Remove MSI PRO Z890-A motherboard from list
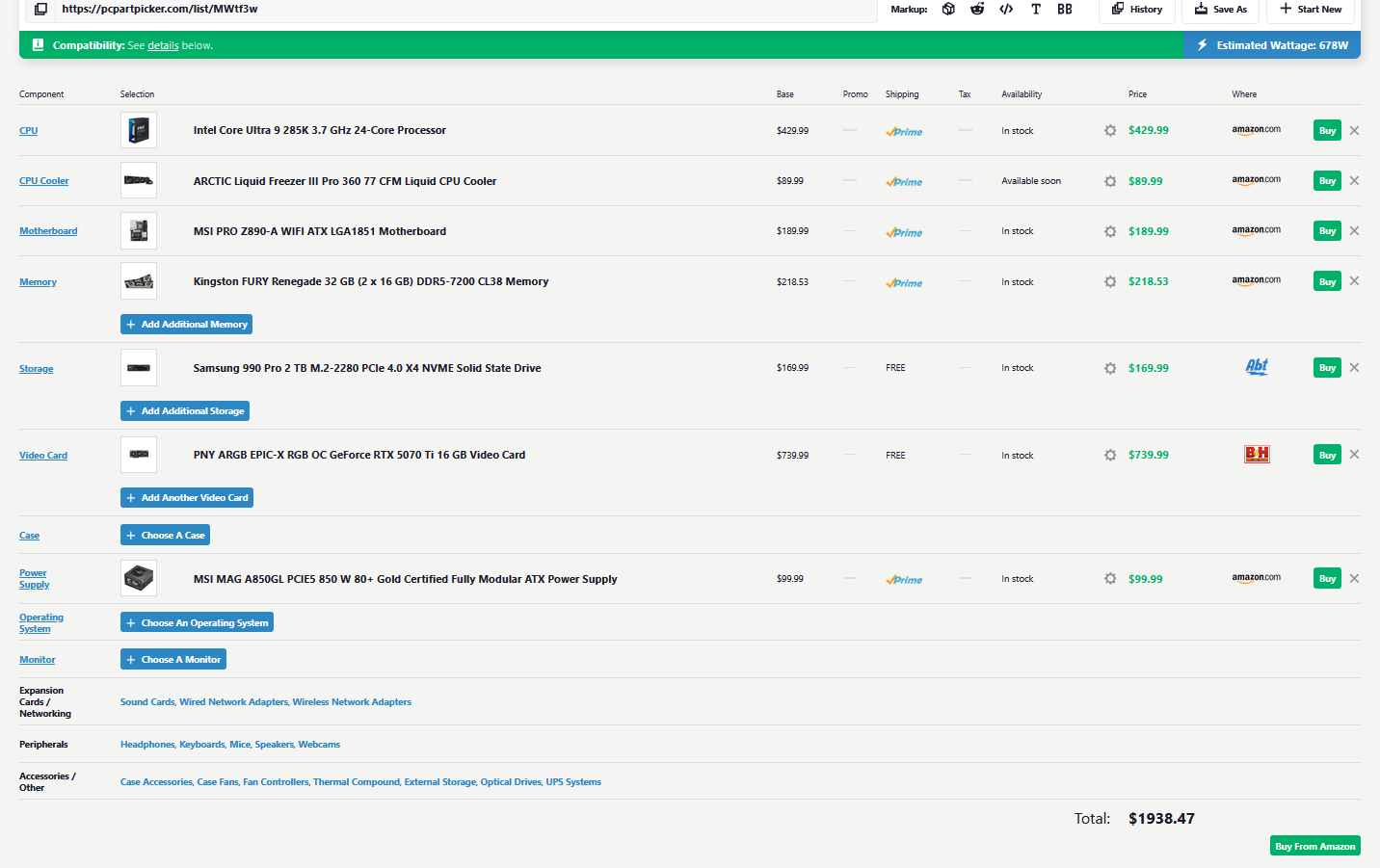The height and width of the screenshot is (868, 1380). coord(1354,230)
